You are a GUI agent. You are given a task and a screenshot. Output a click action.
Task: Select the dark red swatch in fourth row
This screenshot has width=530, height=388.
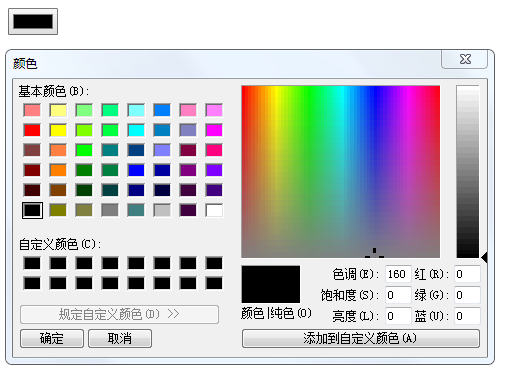tap(32, 170)
